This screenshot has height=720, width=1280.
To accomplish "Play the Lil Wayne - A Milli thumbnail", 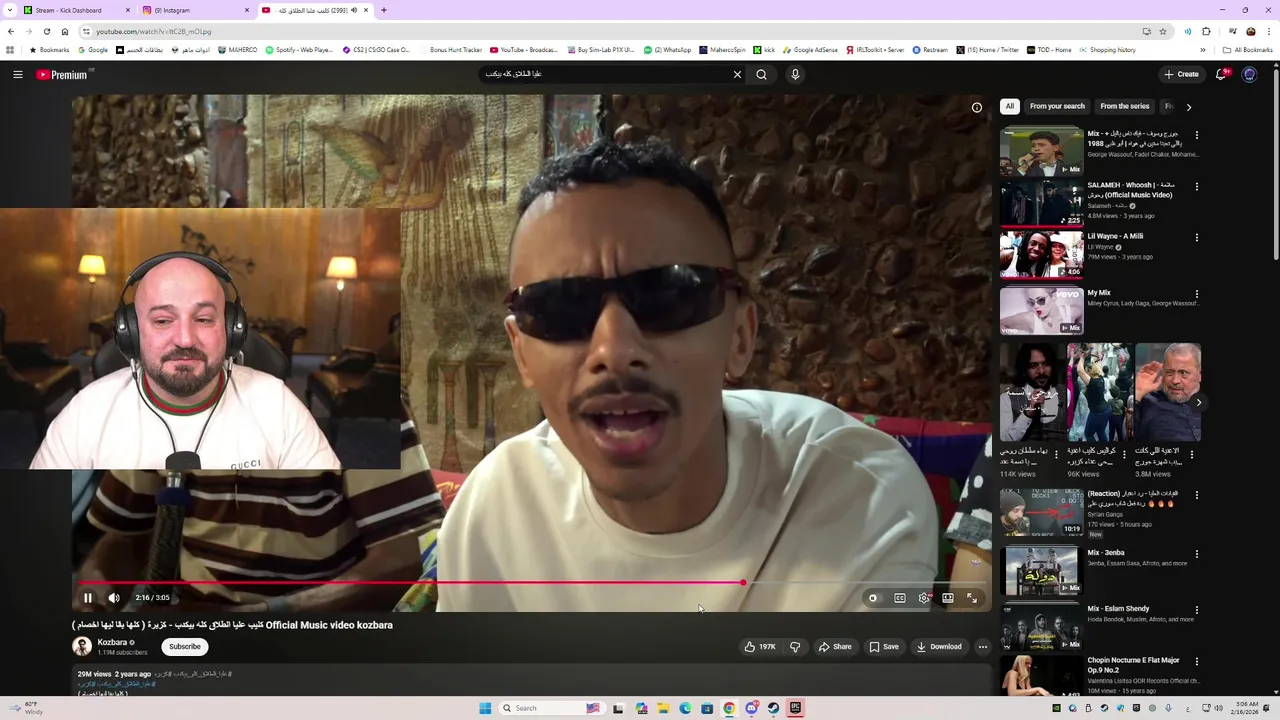I will pyautogui.click(x=1041, y=254).
